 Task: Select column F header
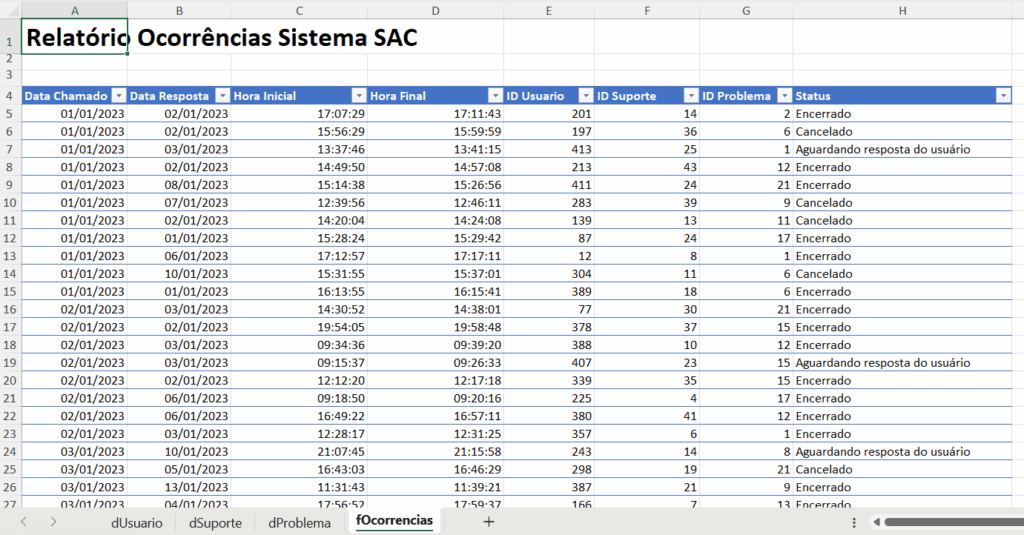tap(647, 10)
